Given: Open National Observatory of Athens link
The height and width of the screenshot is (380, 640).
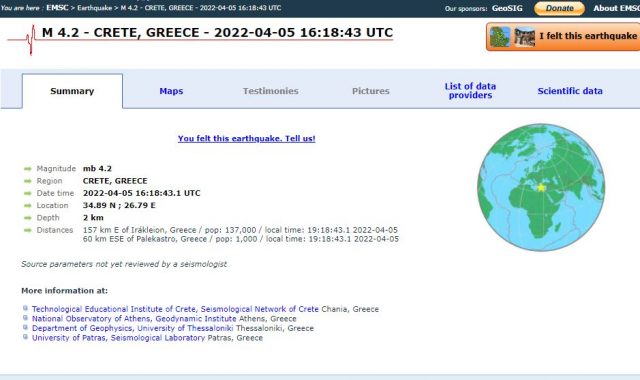Looking at the screenshot, I should click(x=134, y=318).
